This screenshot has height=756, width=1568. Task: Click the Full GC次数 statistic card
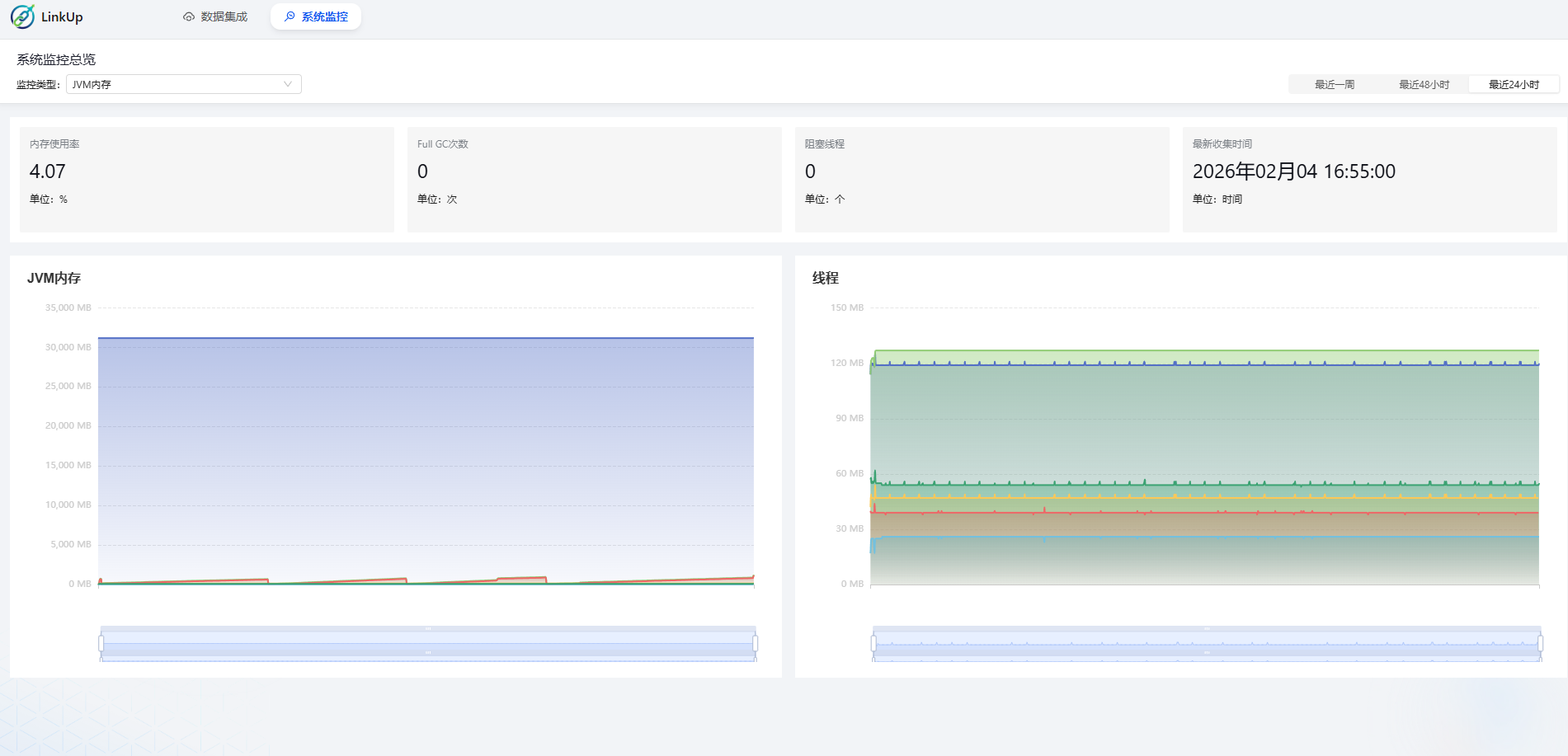coord(594,179)
